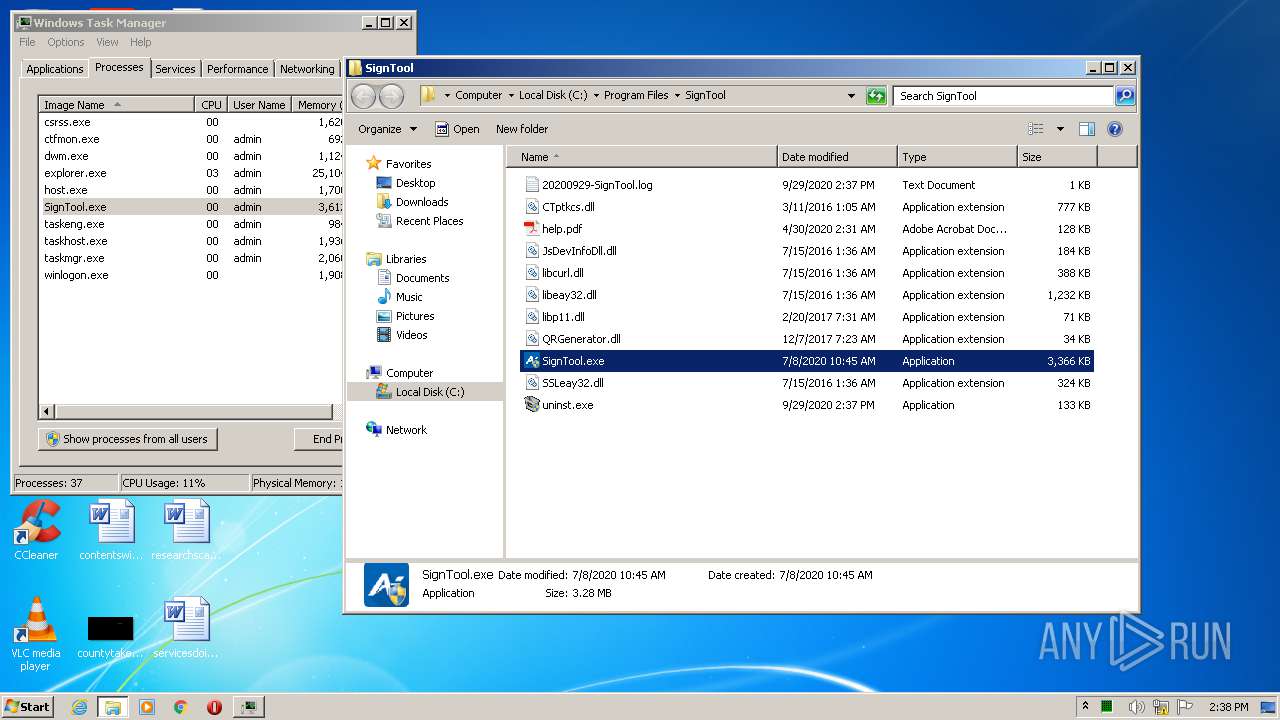This screenshot has height=720, width=1280.
Task: Toggle the preview pane icon
Action: 1087,129
